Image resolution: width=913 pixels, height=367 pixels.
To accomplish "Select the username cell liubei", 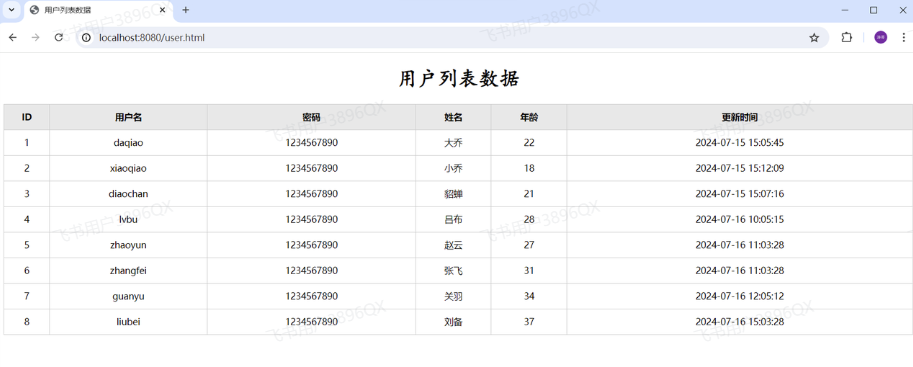I will (128, 322).
